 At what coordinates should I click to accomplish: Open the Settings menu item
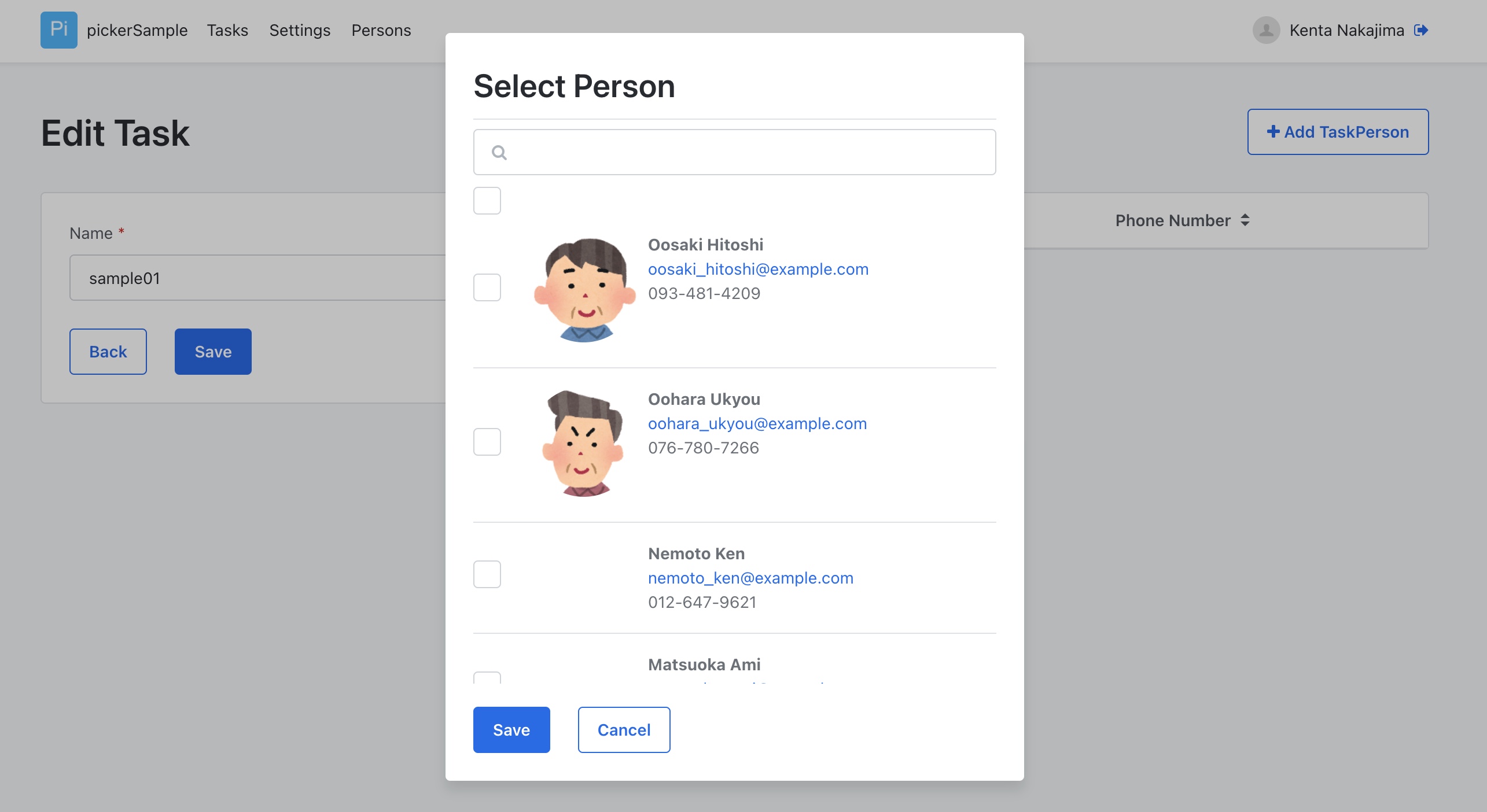click(300, 30)
